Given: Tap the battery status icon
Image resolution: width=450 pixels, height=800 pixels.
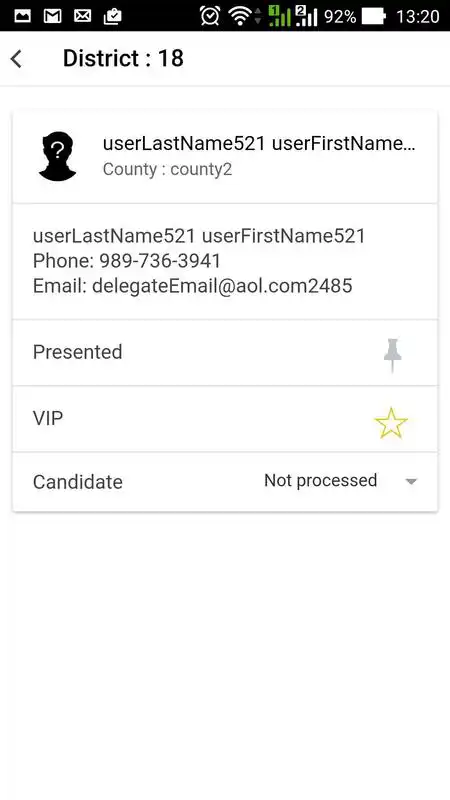Looking at the screenshot, I should (x=374, y=16).
